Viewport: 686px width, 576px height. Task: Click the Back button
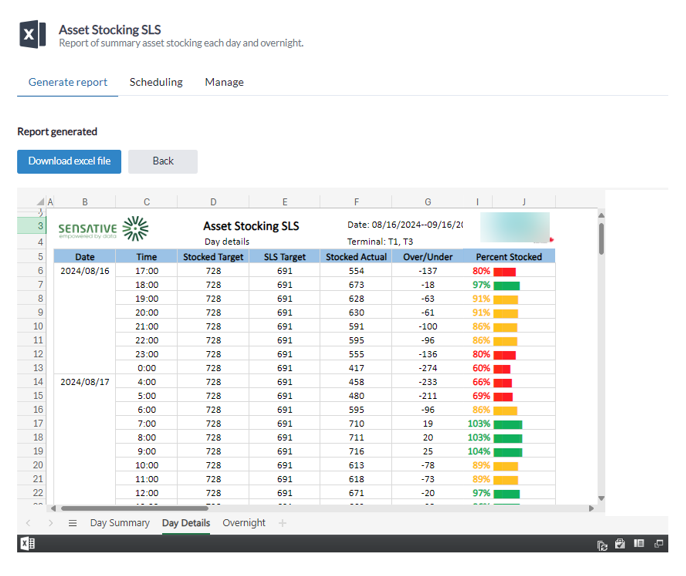coord(163,161)
